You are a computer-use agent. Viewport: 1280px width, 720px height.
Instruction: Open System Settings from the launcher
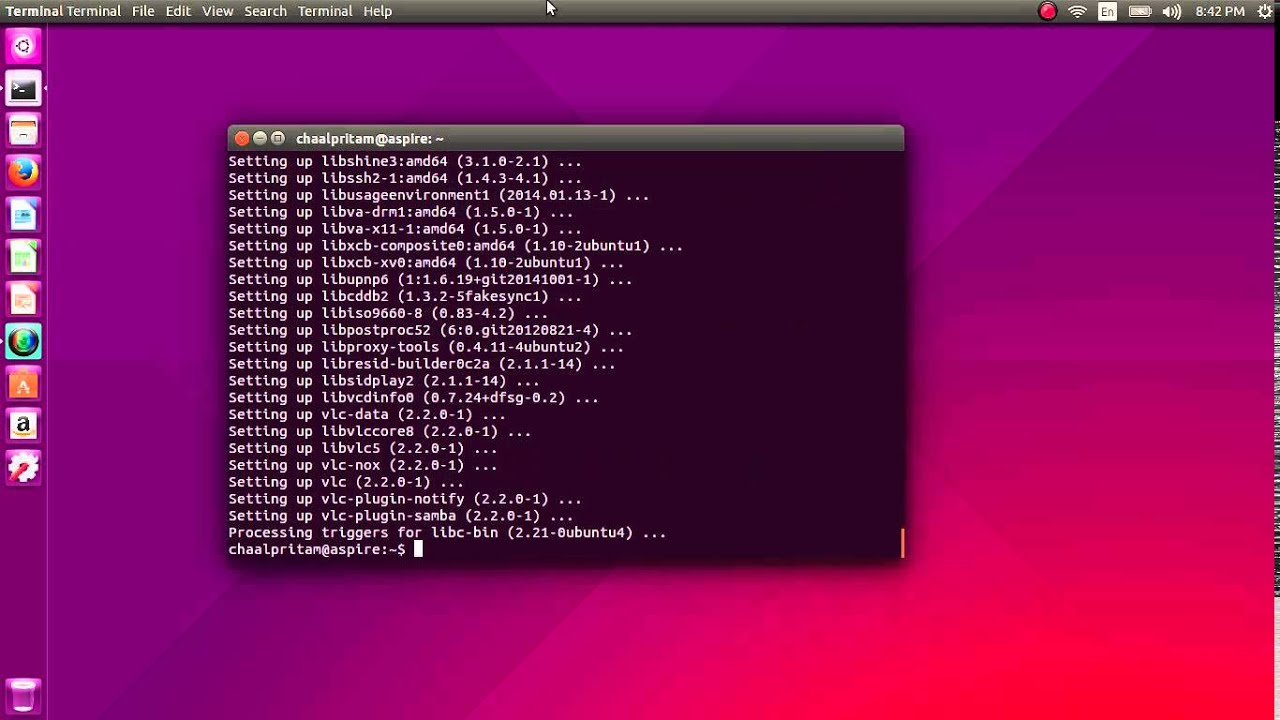tap(23, 468)
